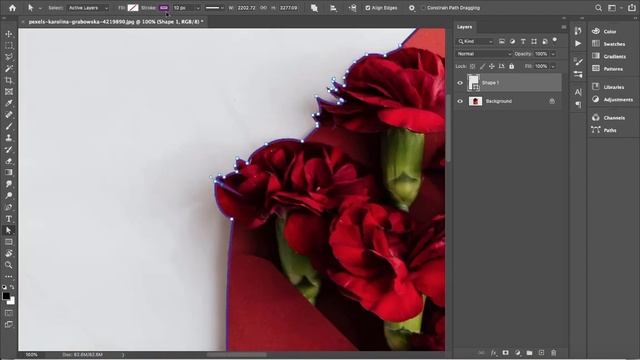Click the Home icon in options bar
This screenshot has width=640, height=360.
[13, 8]
